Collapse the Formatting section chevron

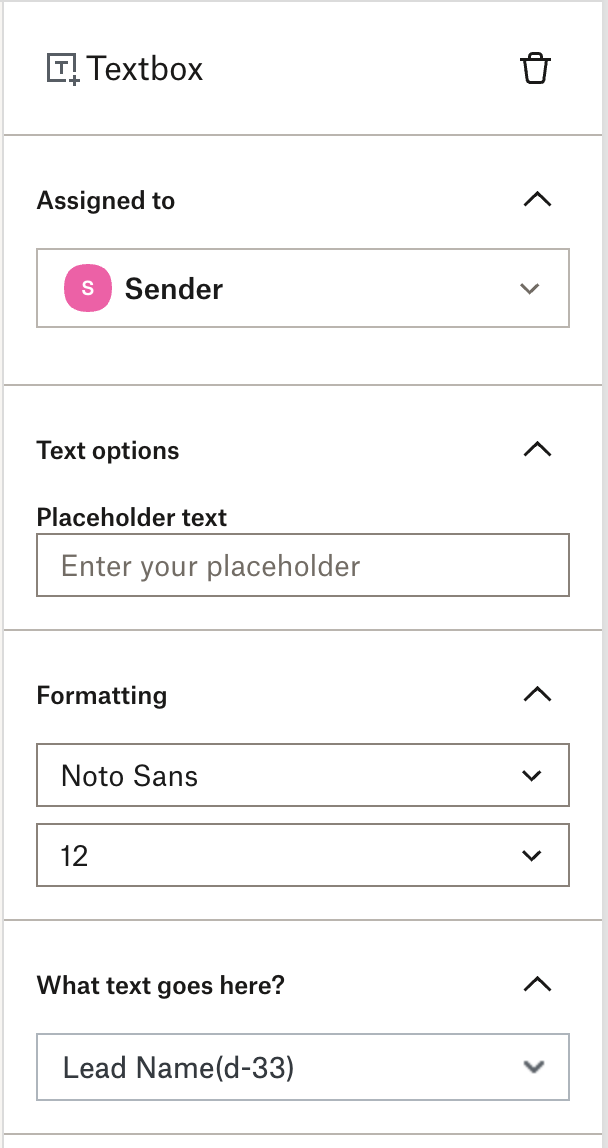pos(538,694)
